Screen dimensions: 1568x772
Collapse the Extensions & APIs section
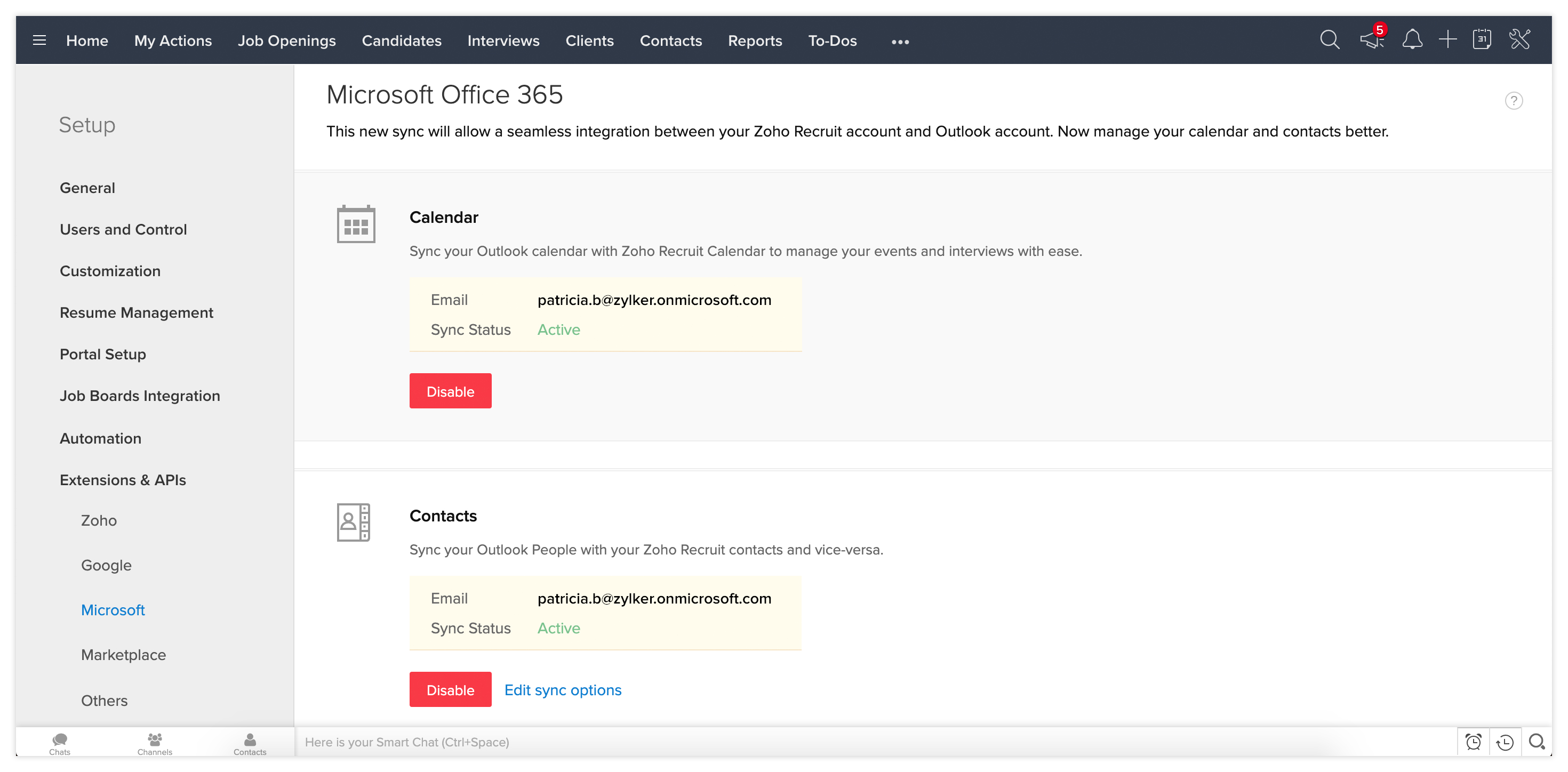(x=123, y=480)
